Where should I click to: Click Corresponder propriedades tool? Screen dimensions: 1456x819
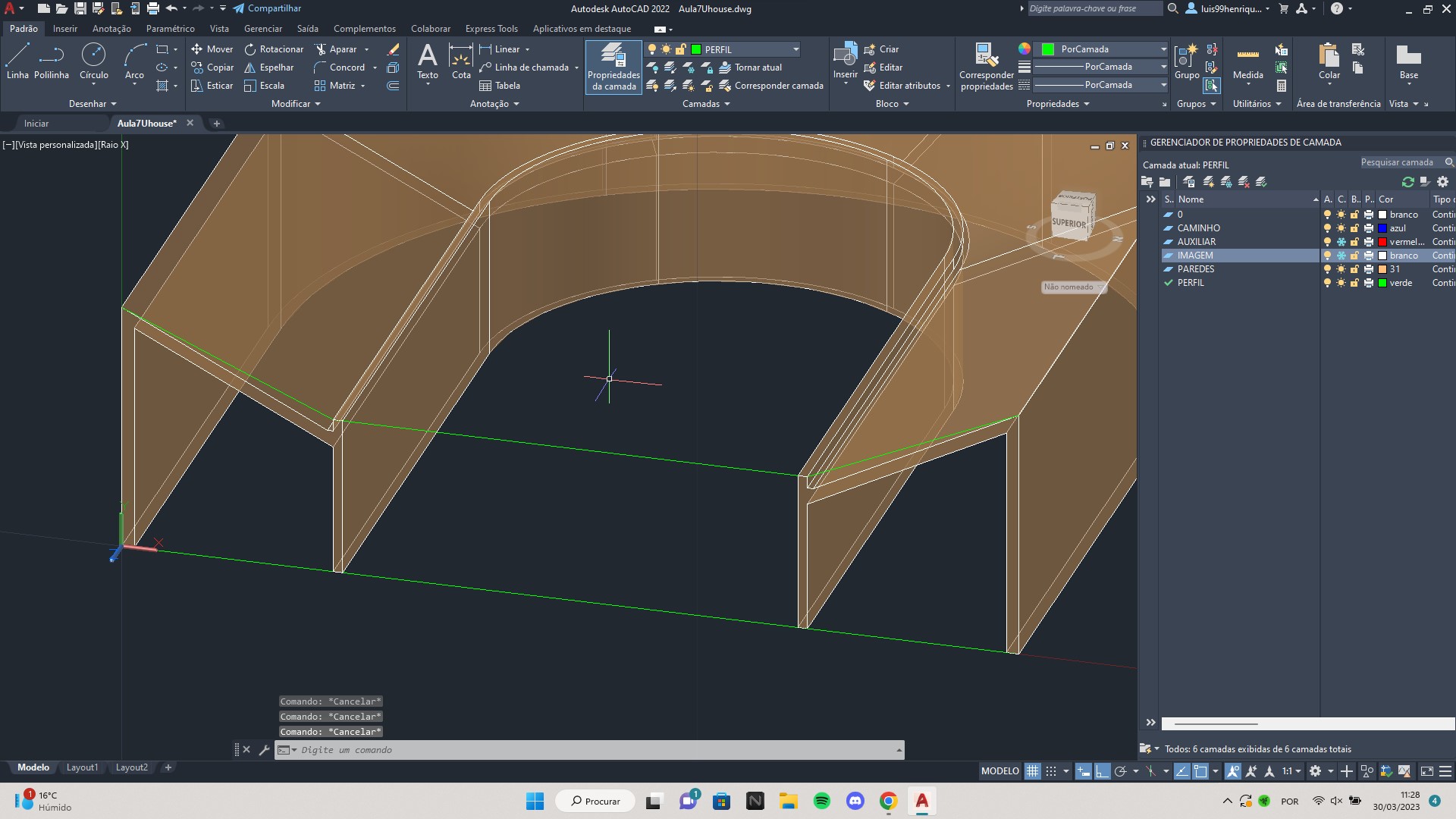click(986, 67)
